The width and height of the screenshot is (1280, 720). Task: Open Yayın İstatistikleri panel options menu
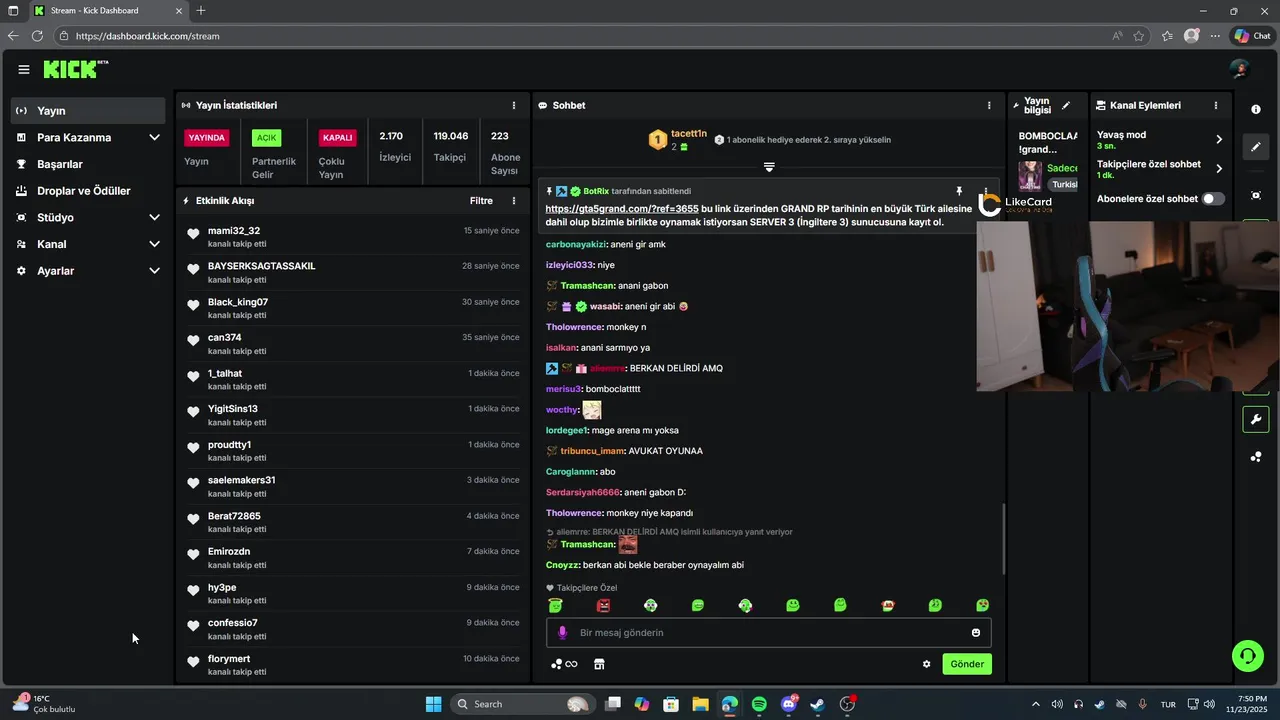click(x=514, y=105)
